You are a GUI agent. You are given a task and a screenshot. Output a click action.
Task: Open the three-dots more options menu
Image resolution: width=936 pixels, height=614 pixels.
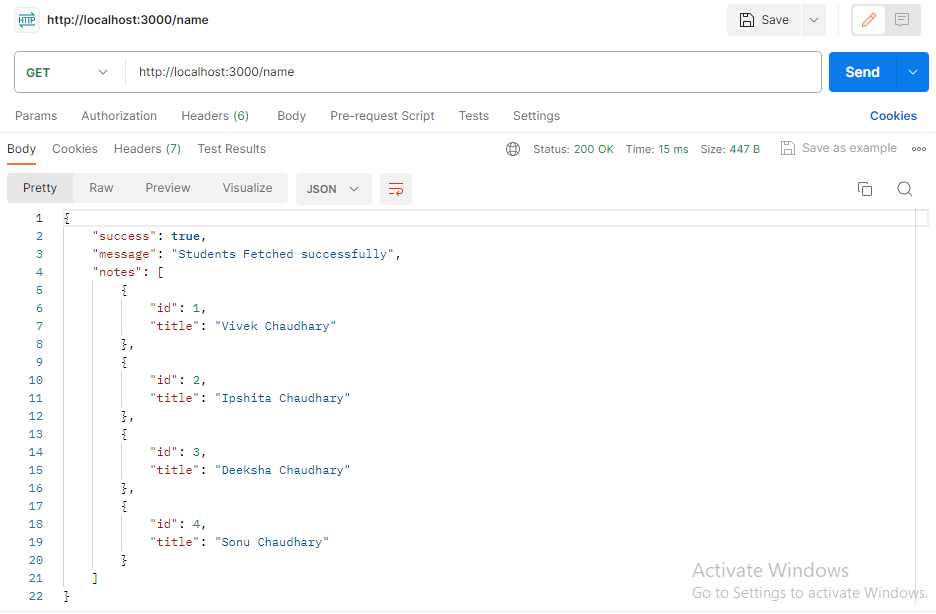[919, 149]
